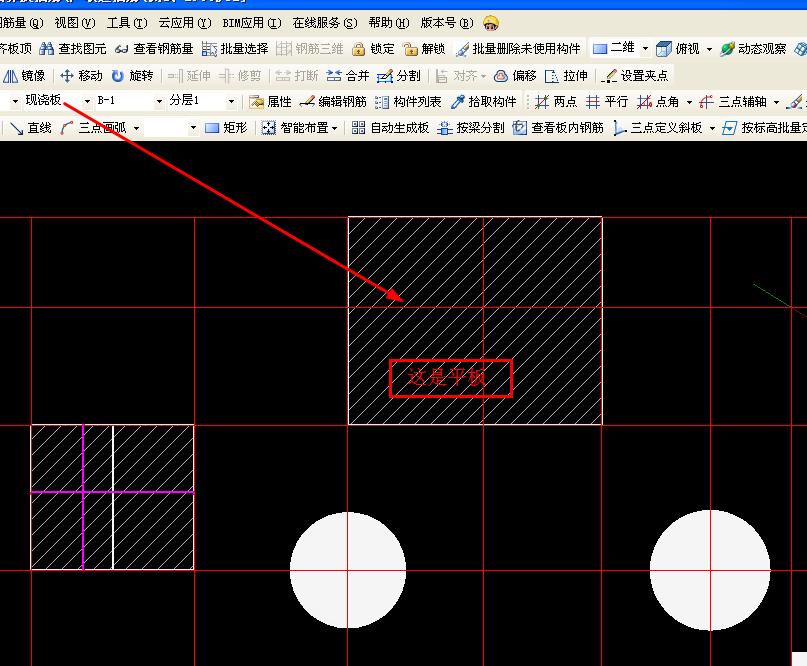Image resolution: width=807 pixels, height=666 pixels.
Task: Click 钢筋三维 tool
Action: point(310,49)
